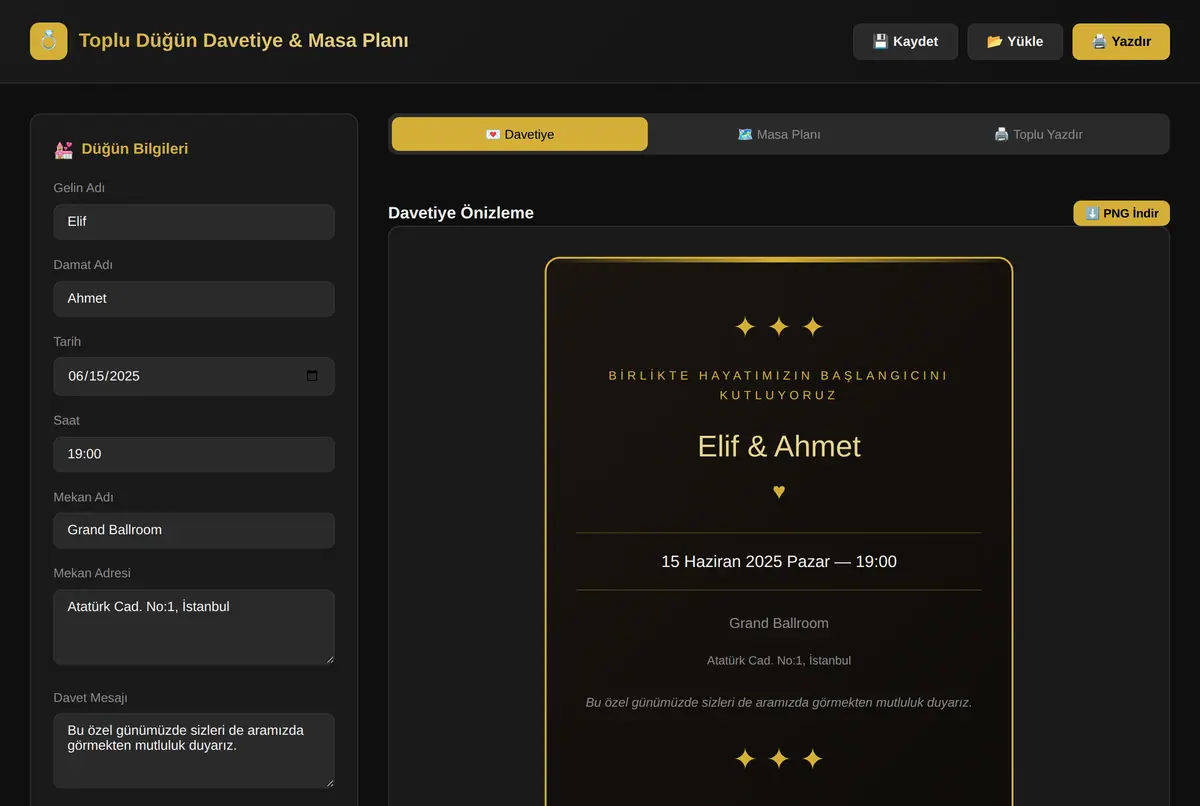
Task: Click the italic invitation message on card
Action: click(779, 703)
